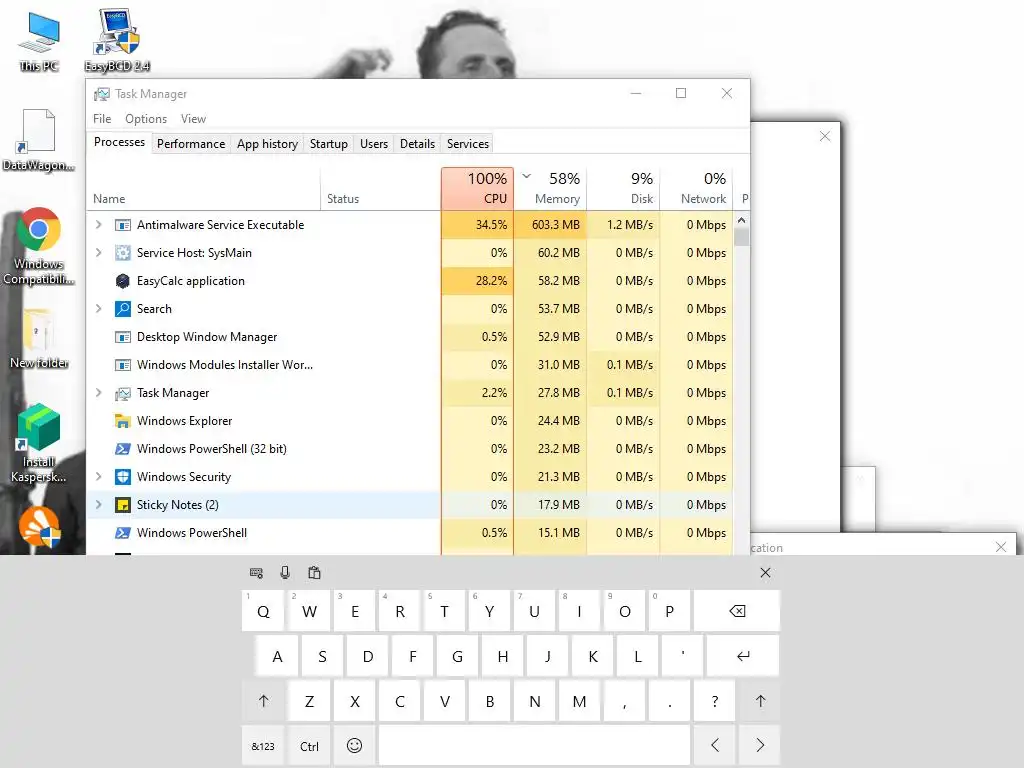Click the process list scrollbar thumb
This screenshot has width=1024, height=768.
pyautogui.click(x=741, y=236)
